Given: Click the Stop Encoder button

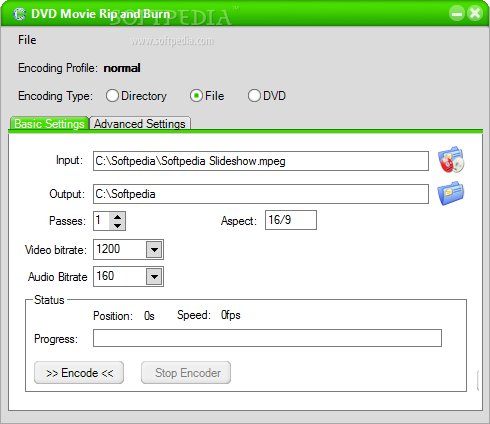Looking at the screenshot, I should (x=186, y=373).
